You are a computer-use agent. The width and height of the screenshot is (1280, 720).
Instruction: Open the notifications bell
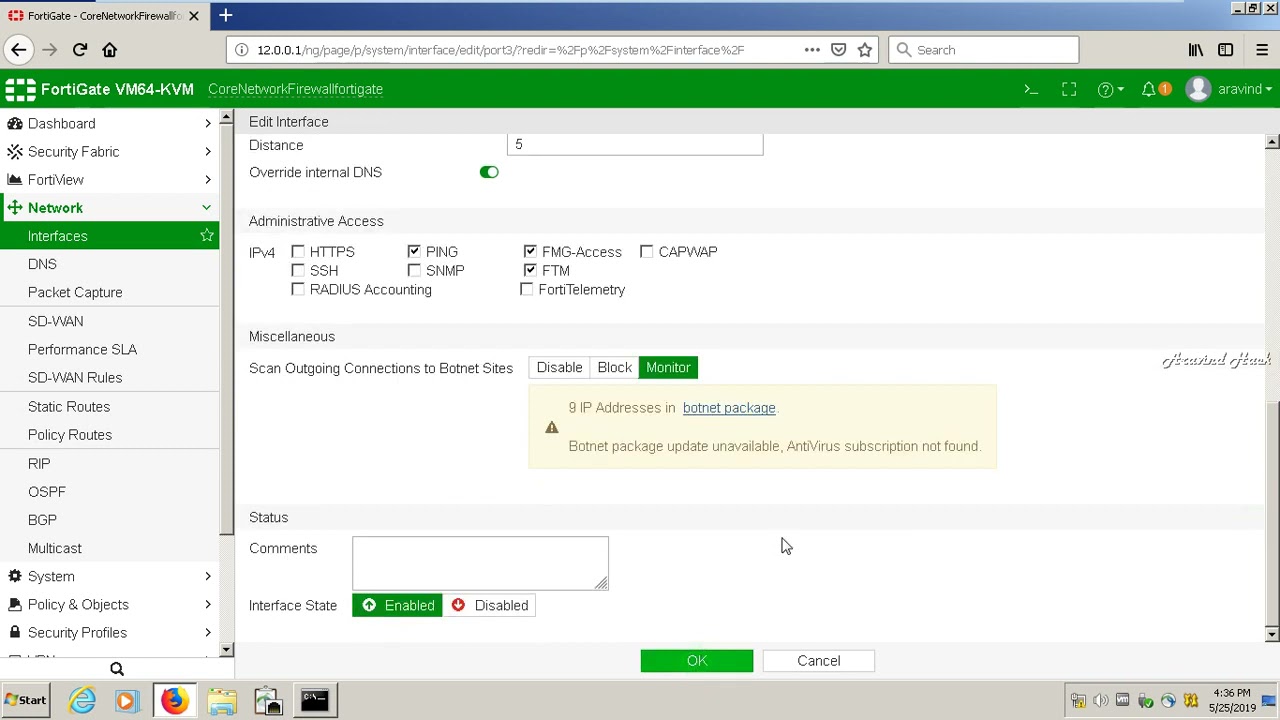pos(1149,89)
